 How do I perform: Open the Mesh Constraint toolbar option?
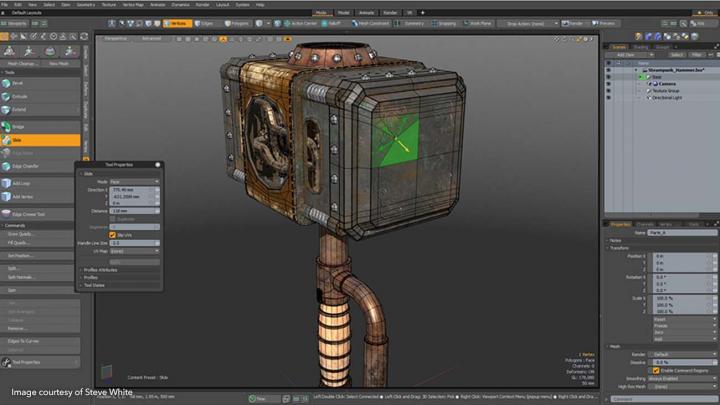(371, 23)
